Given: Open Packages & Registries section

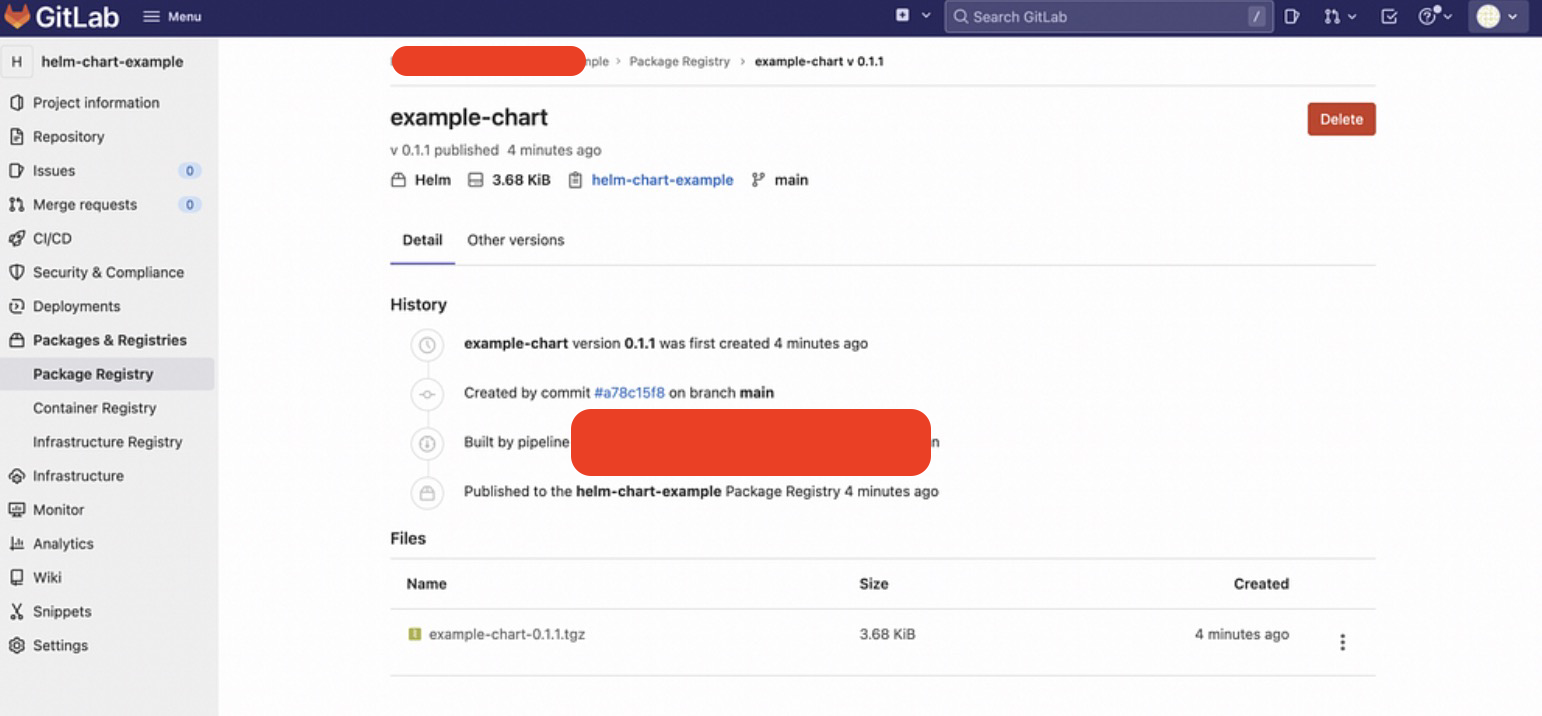Looking at the screenshot, I should pyautogui.click(x=108, y=340).
